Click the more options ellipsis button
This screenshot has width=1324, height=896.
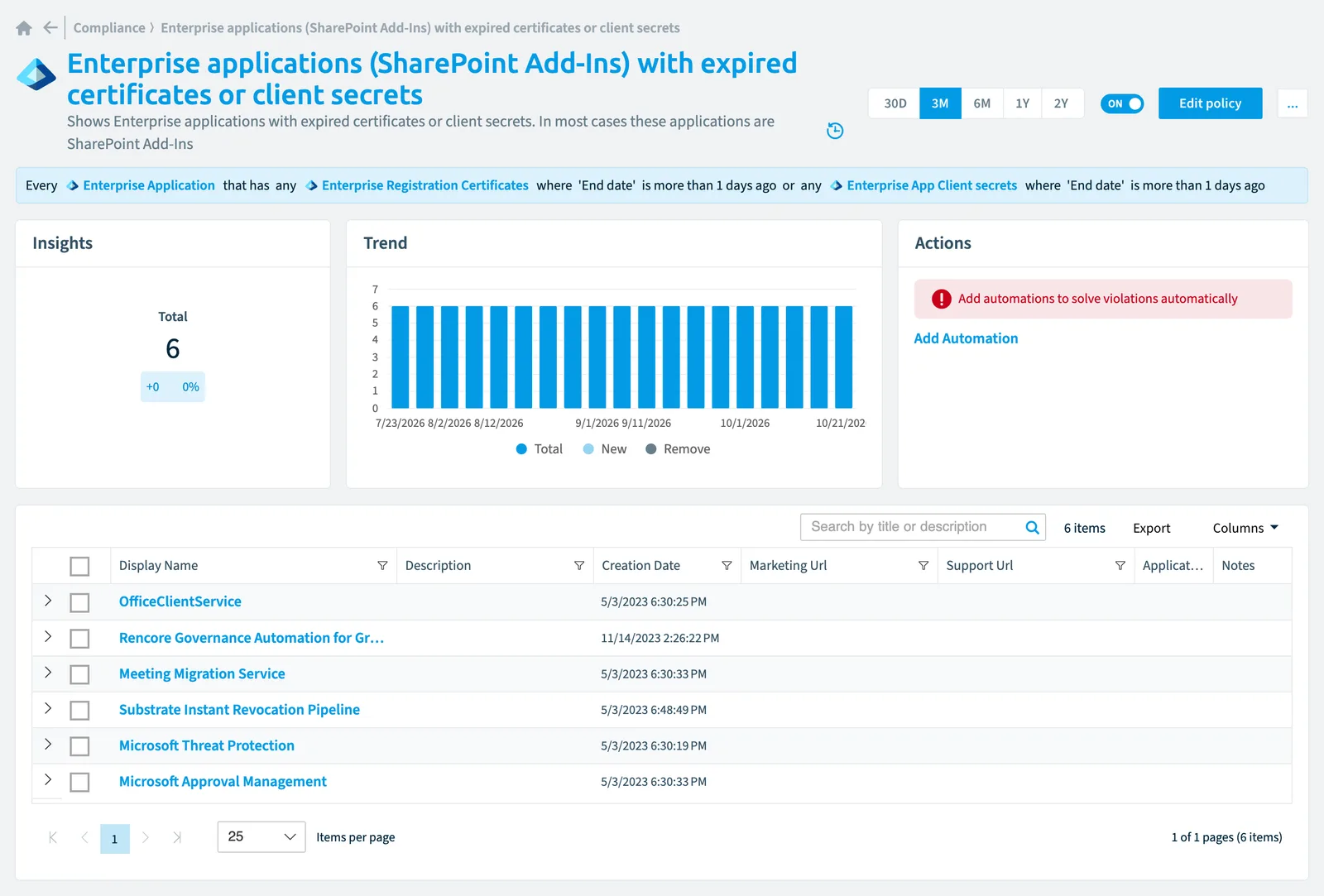coord(1293,104)
